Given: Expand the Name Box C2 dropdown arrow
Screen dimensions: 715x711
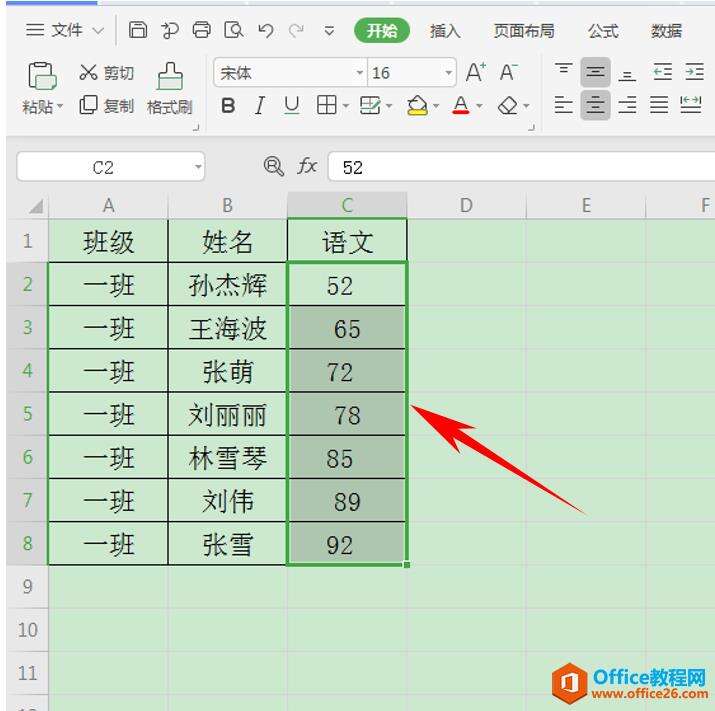Looking at the screenshot, I should pos(198,167).
